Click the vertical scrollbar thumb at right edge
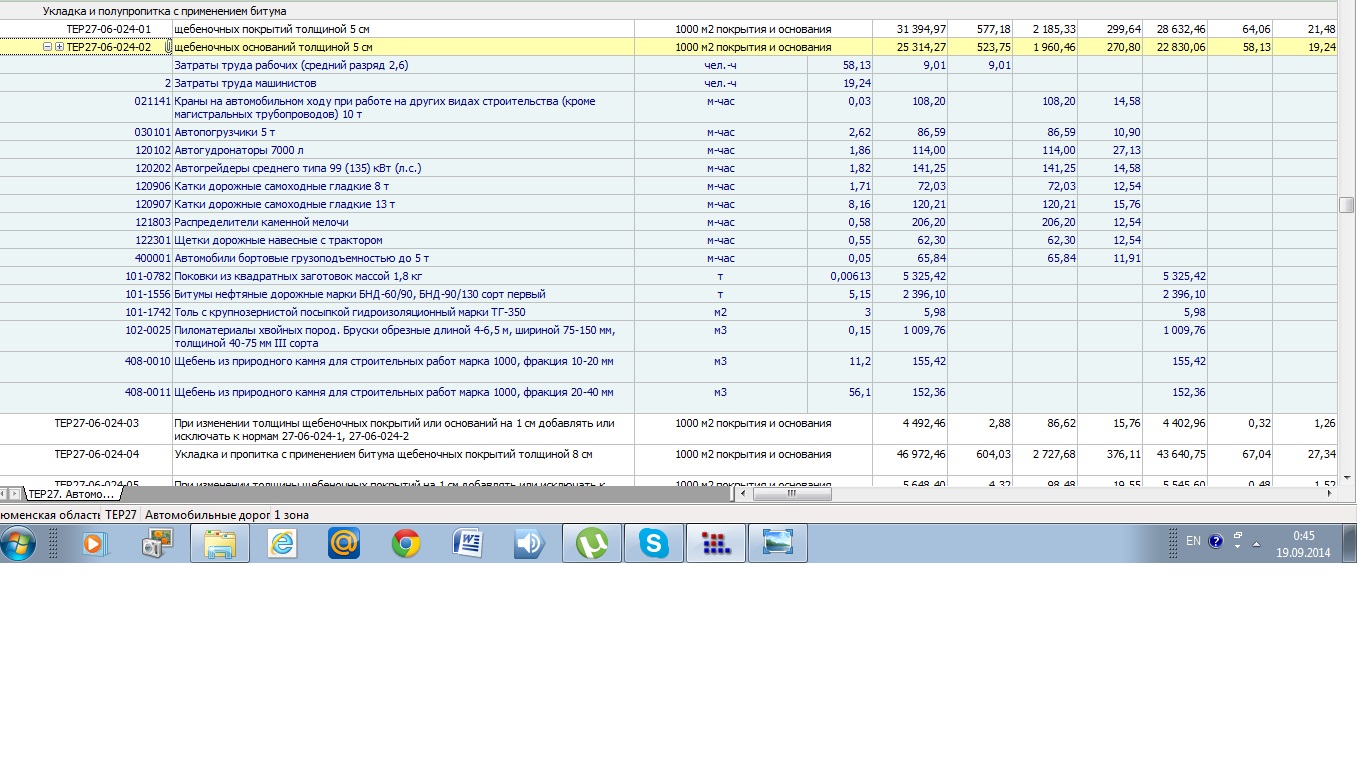Viewport: 1366px width, 768px height. pos(1346,205)
